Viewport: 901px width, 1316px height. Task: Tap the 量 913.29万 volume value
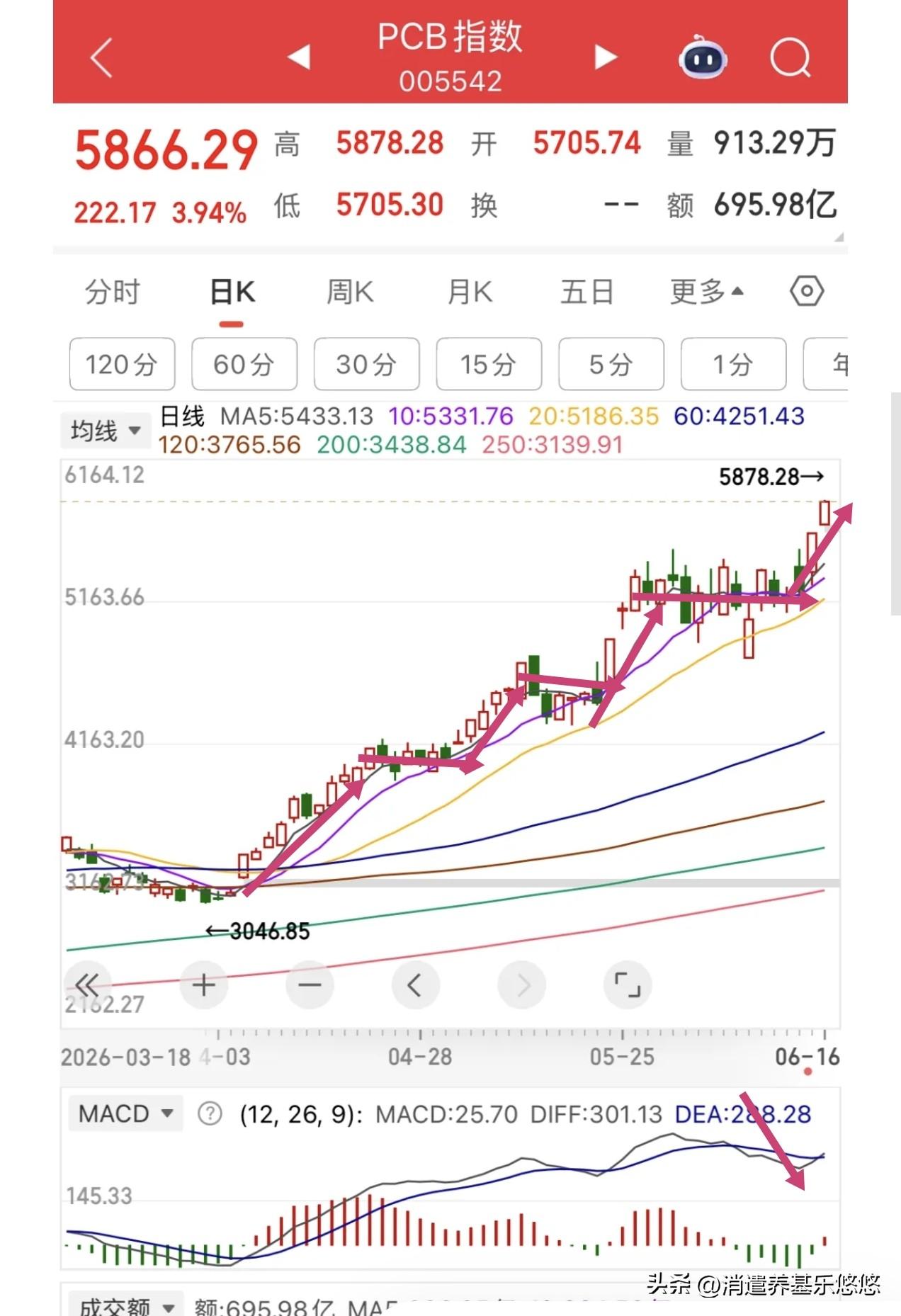point(752,143)
